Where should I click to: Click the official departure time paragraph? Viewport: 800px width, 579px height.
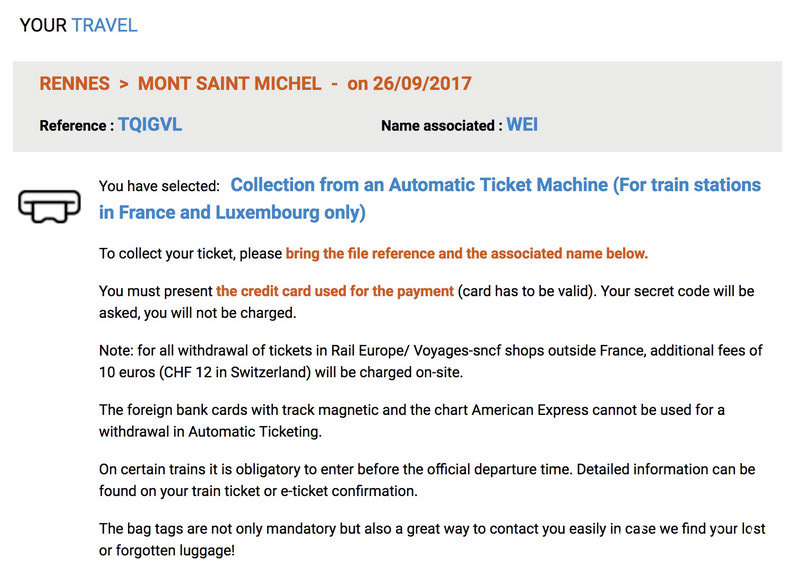[x=427, y=480]
